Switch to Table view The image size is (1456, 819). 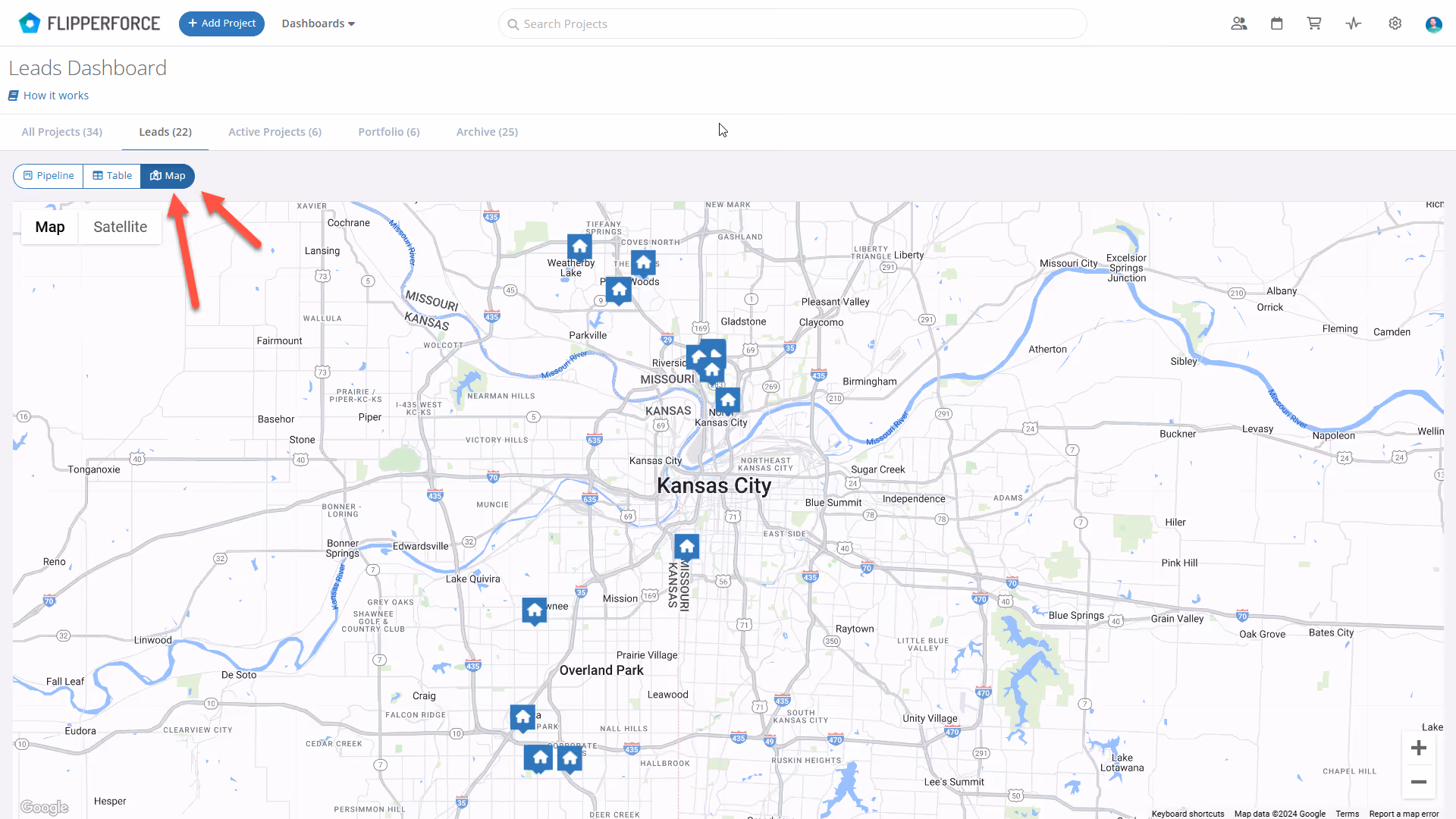[x=112, y=176]
